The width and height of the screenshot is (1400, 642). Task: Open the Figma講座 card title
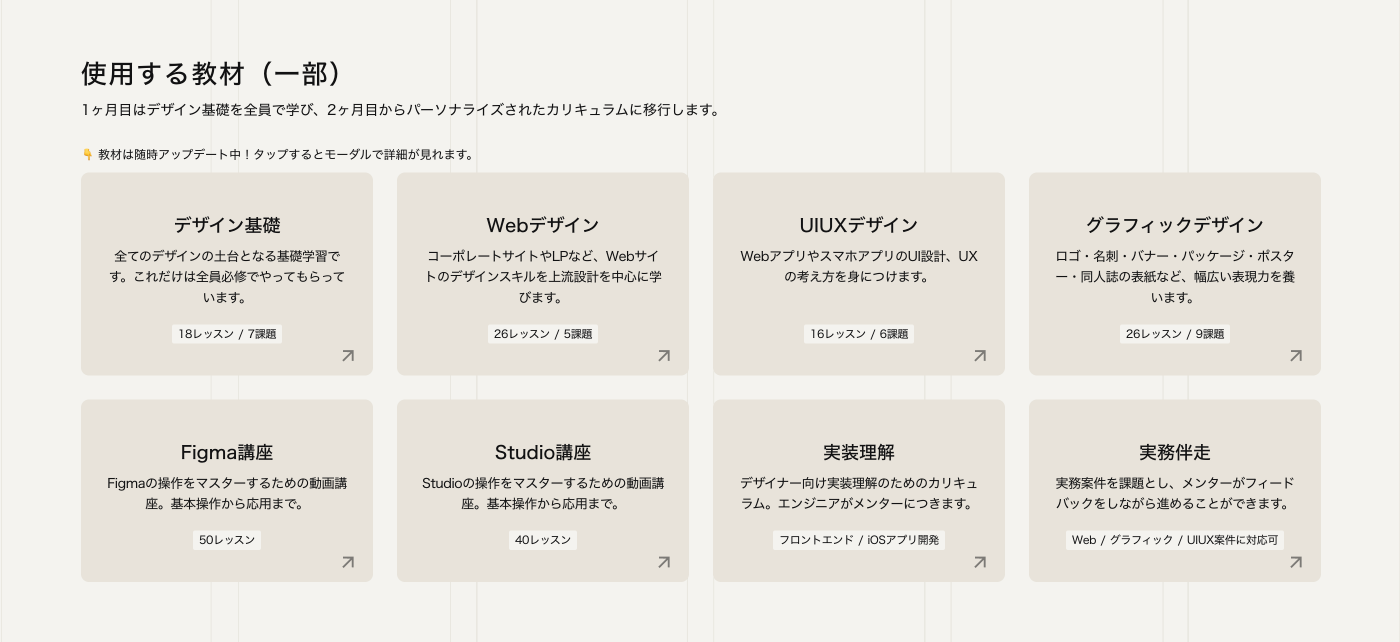click(227, 452)
